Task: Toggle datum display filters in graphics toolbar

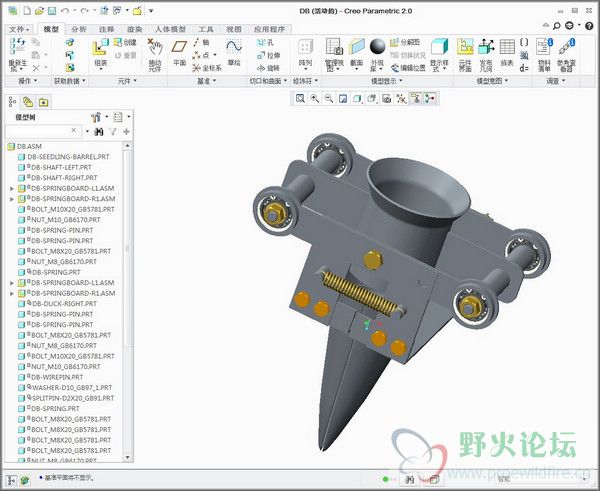Action: point(401,99)
